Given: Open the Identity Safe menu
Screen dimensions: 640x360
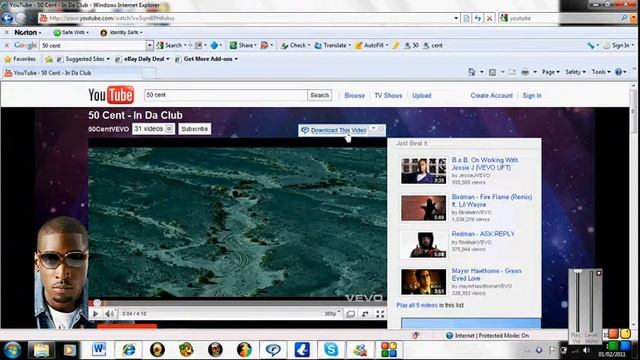Looking at the screenshot, I should click(x=122, y=32).
